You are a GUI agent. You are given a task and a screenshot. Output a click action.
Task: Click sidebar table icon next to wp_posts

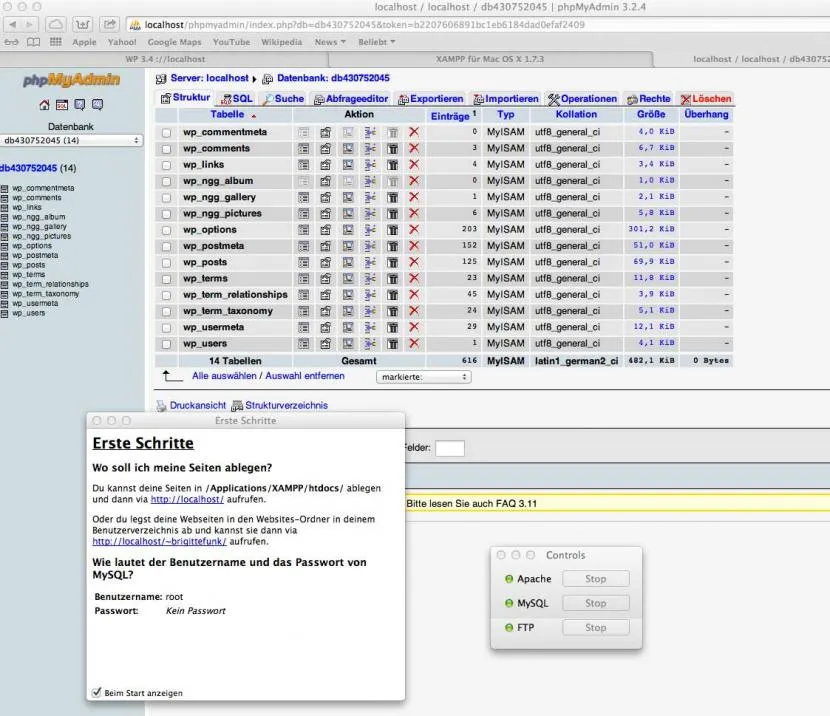pyautogui.click(x=4, y=265)
